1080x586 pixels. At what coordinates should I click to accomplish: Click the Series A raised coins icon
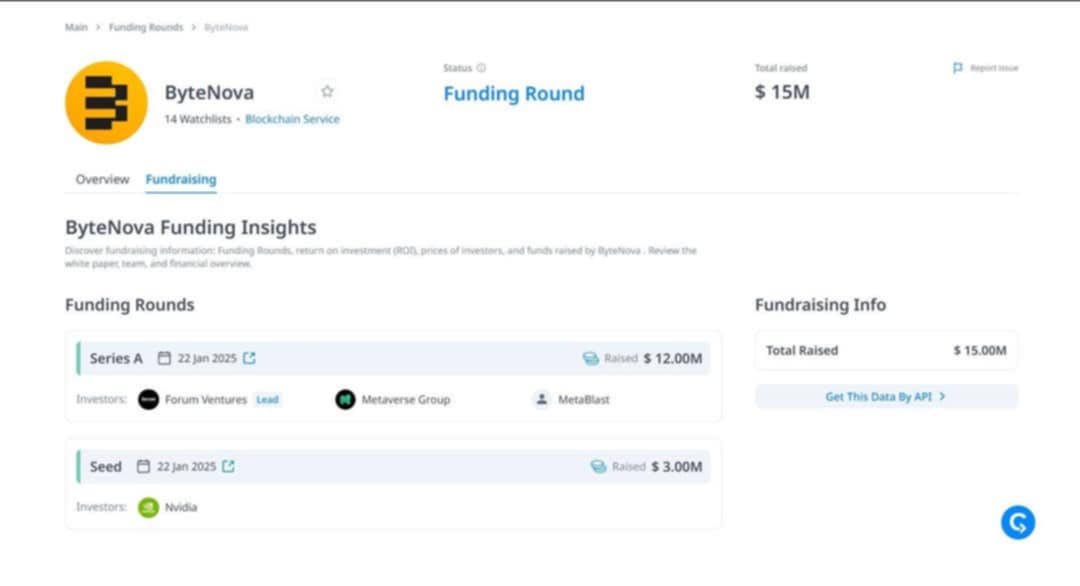tap(591, 358)
